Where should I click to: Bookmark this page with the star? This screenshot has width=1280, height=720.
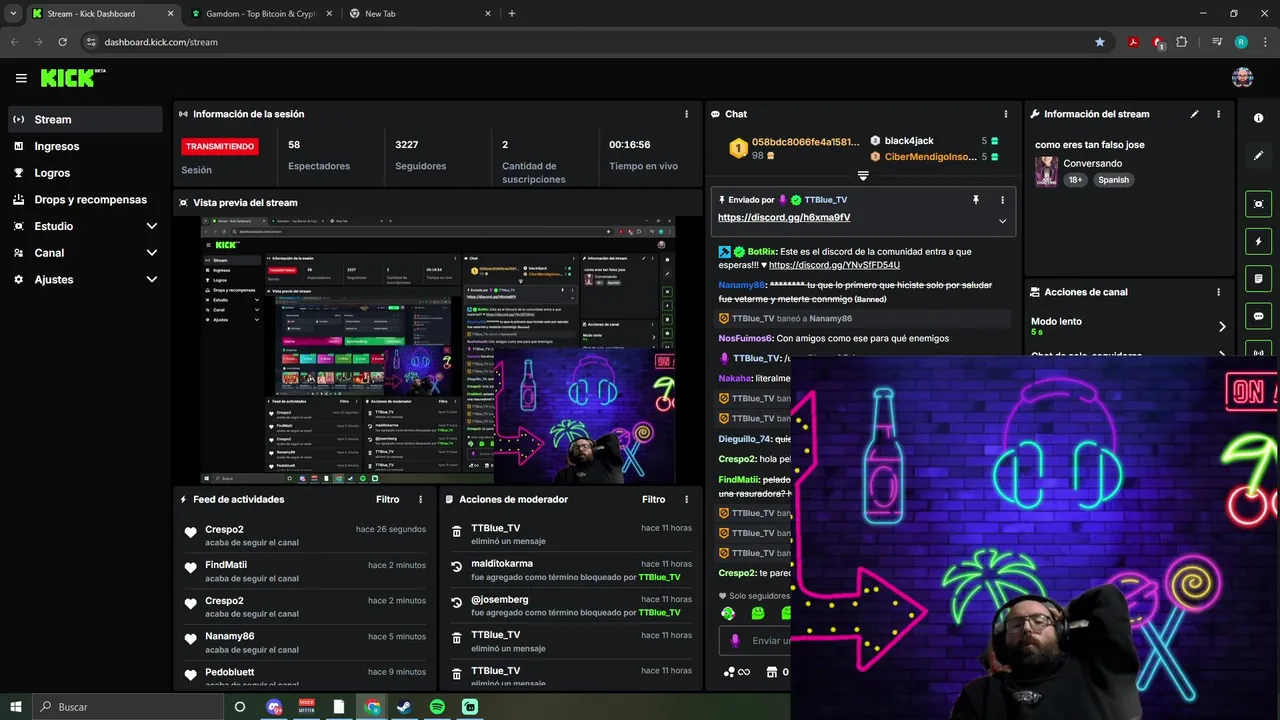point(1100,42)
